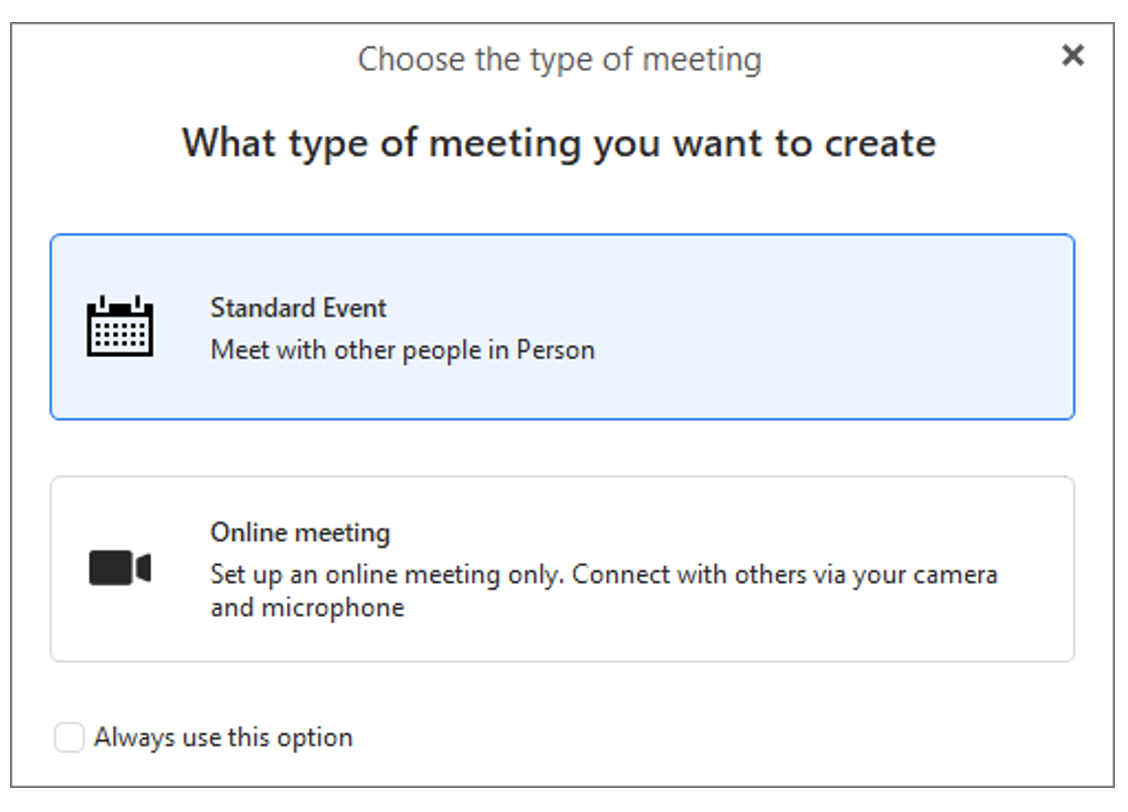Choose a camera-based meeting via the camcorder glyph
Screen dimensions: 1128x812
(x=119, y=568)
